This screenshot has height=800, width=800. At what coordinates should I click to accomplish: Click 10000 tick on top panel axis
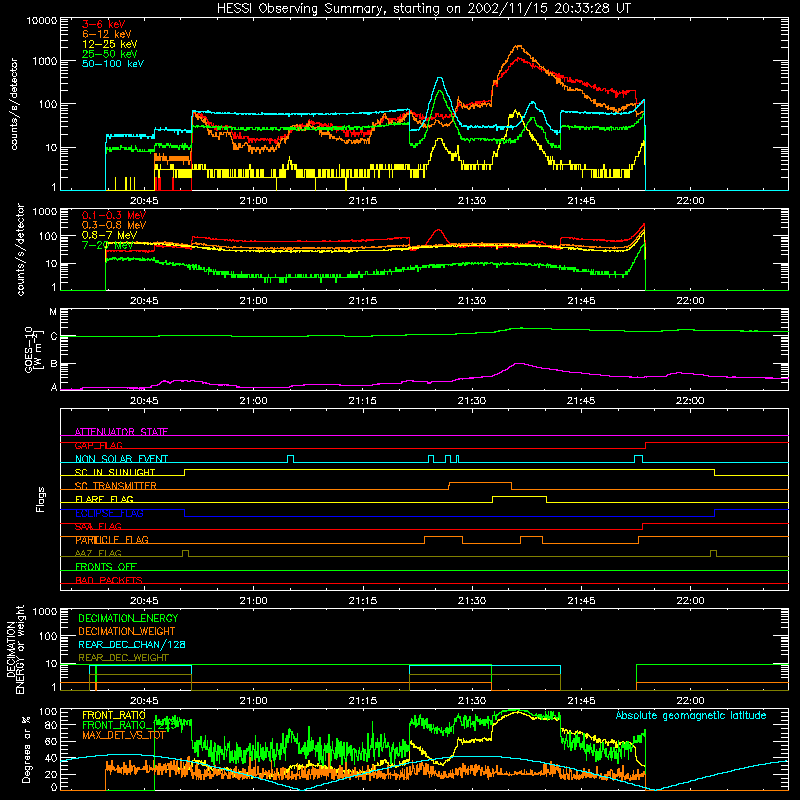pos(42,20)
